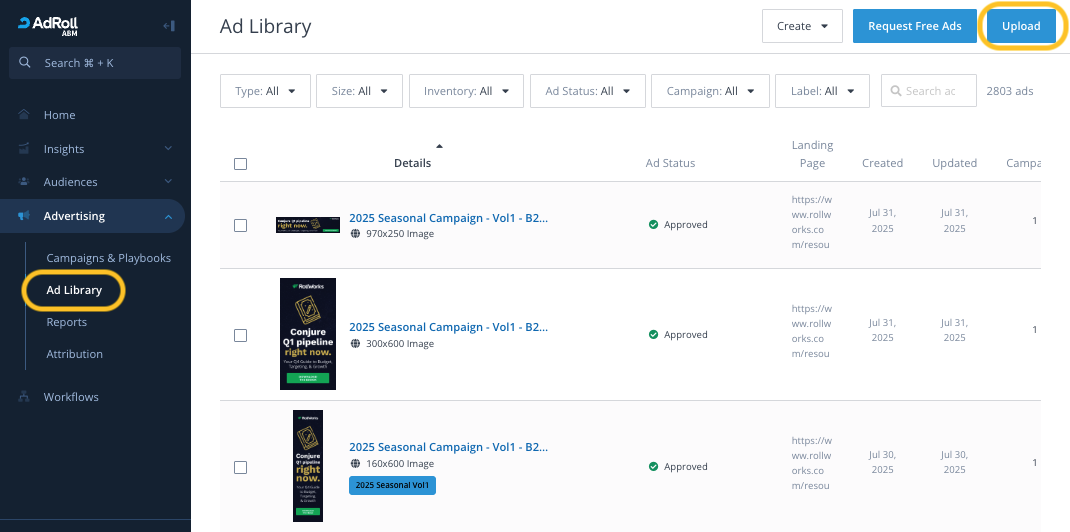Select the checkbox for the 300x600 Image ad
Image resolution: width=1070 pixels, height=532 pixels.
coord(240,335)
